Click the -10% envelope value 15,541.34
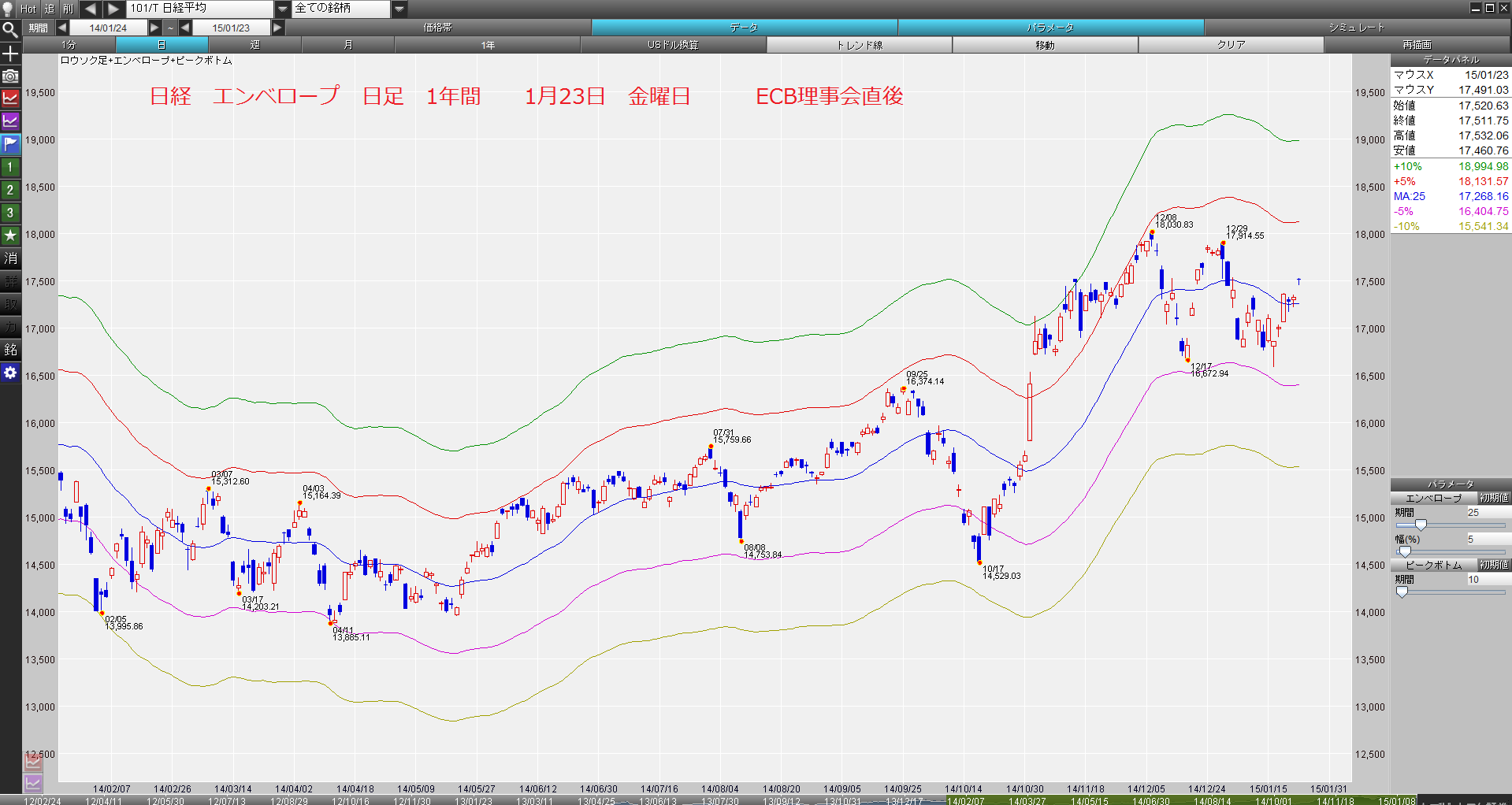Image resolution: width=1512 pixels, height=805 pixels. [1484, 226]
